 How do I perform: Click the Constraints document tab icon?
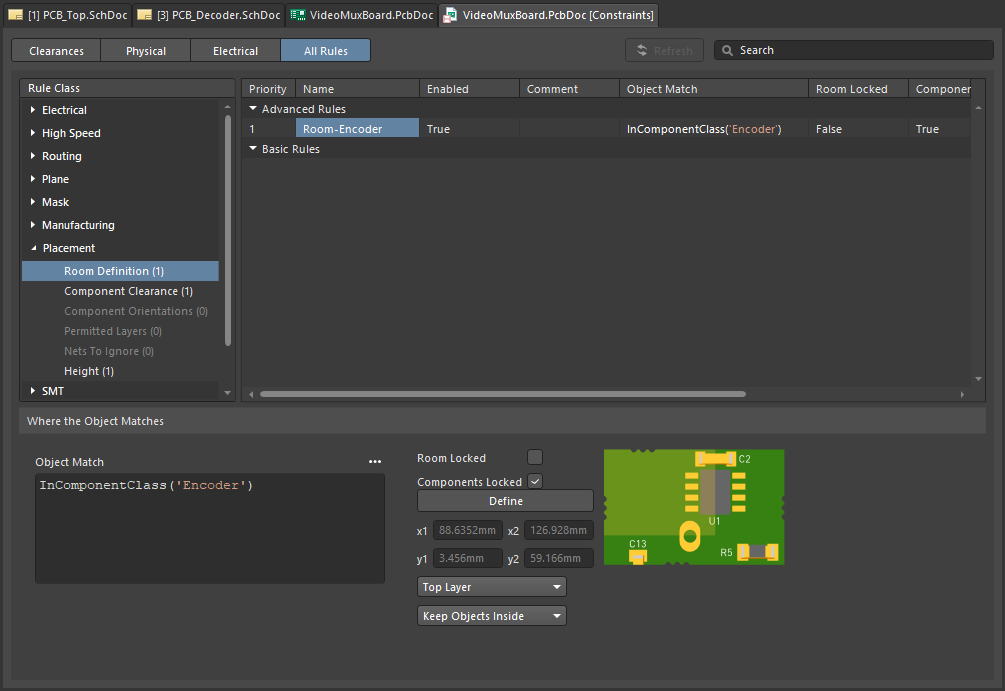(450, 15)
